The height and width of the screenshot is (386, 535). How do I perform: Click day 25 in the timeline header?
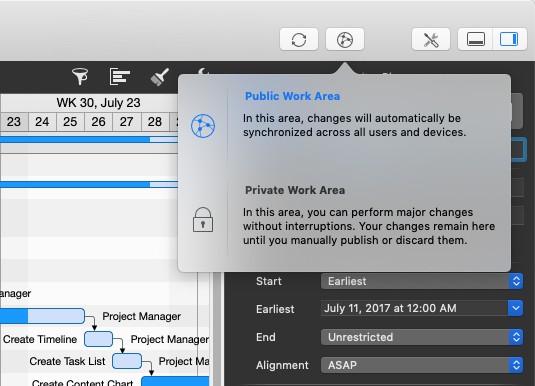coord(70,121)
